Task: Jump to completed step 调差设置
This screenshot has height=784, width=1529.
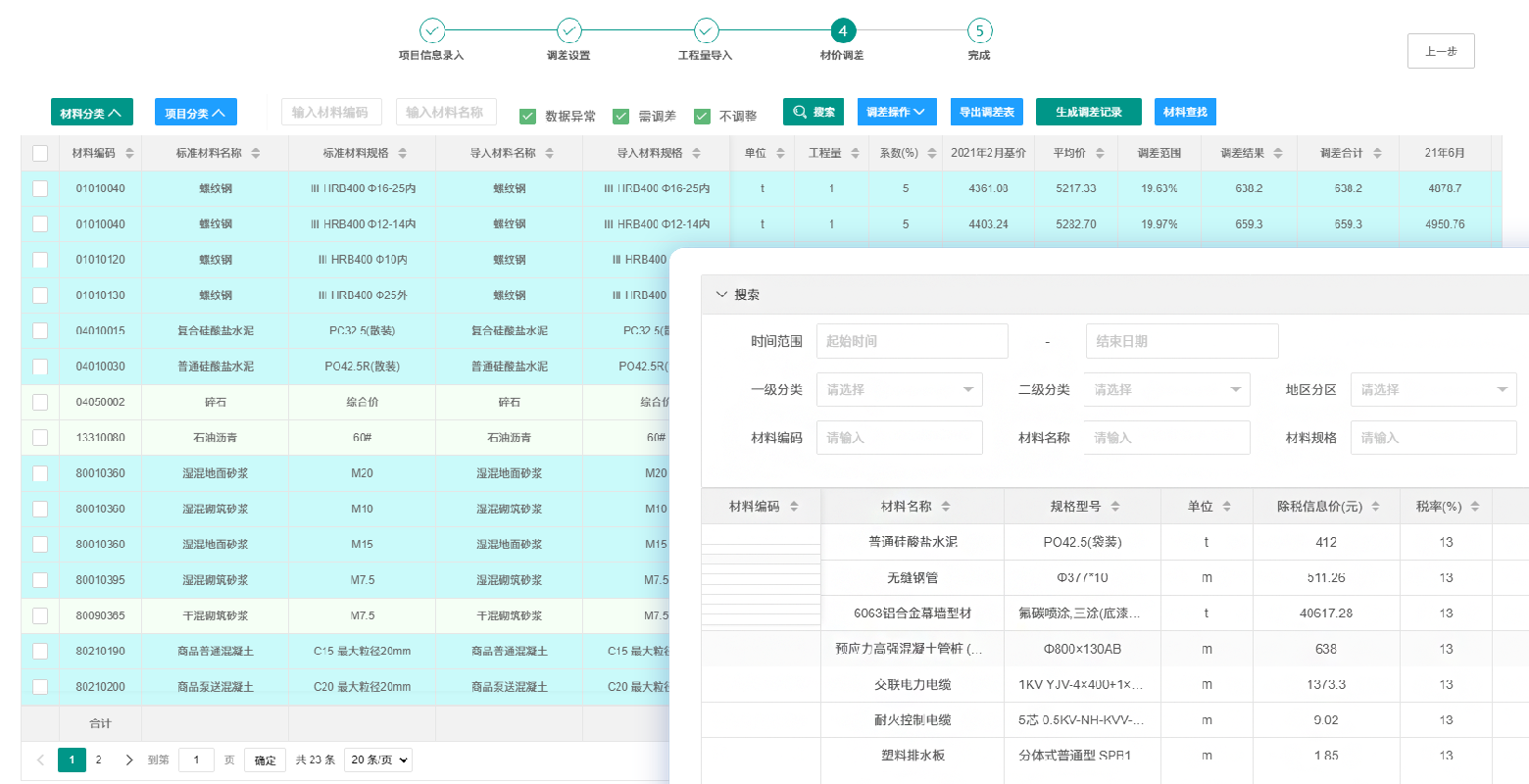Action: (x=568, y=30)
